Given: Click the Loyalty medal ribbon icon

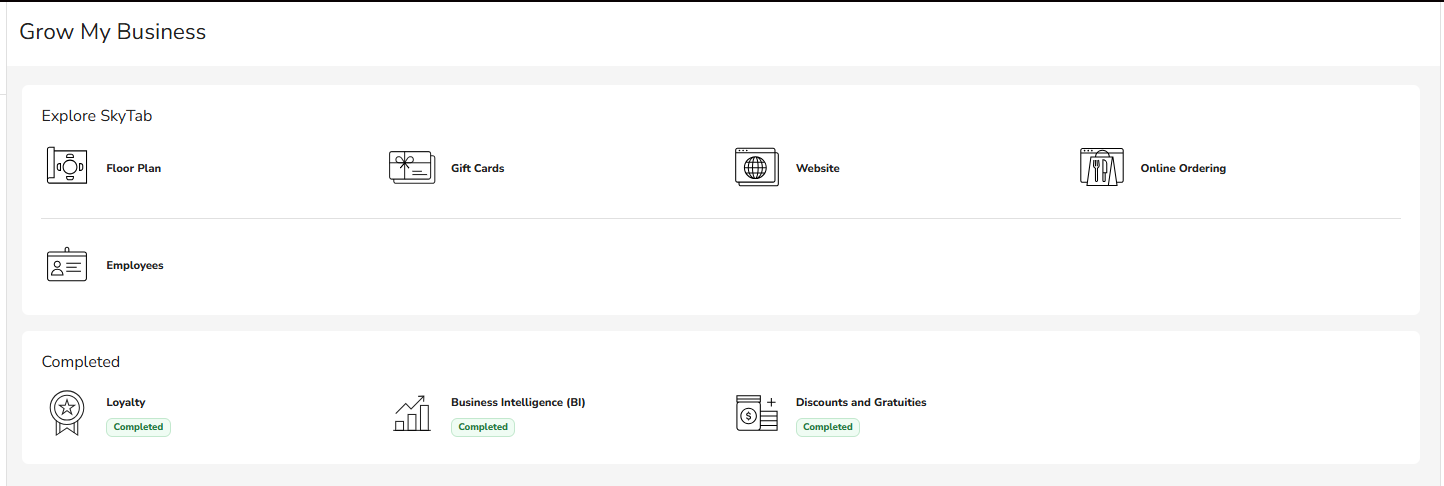Looking at the screenshot, I should 67,413.
